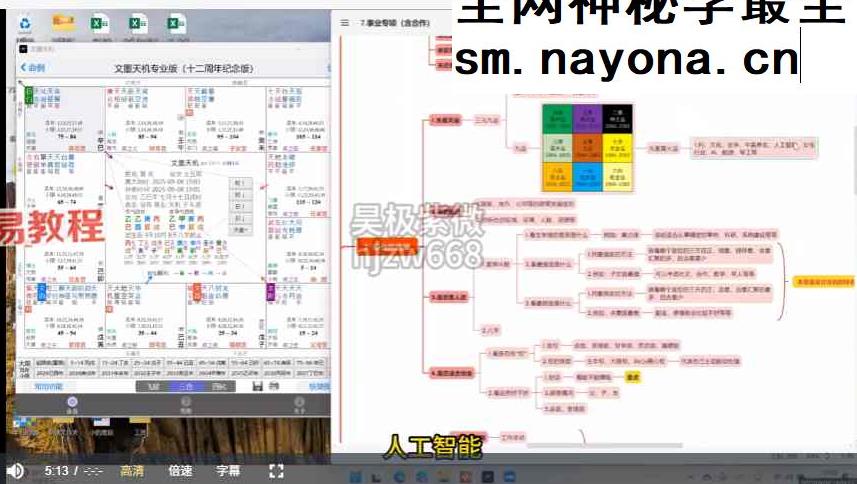Click the top button in the chart center stack
This screenshot has width=857, height=484.
point(239,183)
